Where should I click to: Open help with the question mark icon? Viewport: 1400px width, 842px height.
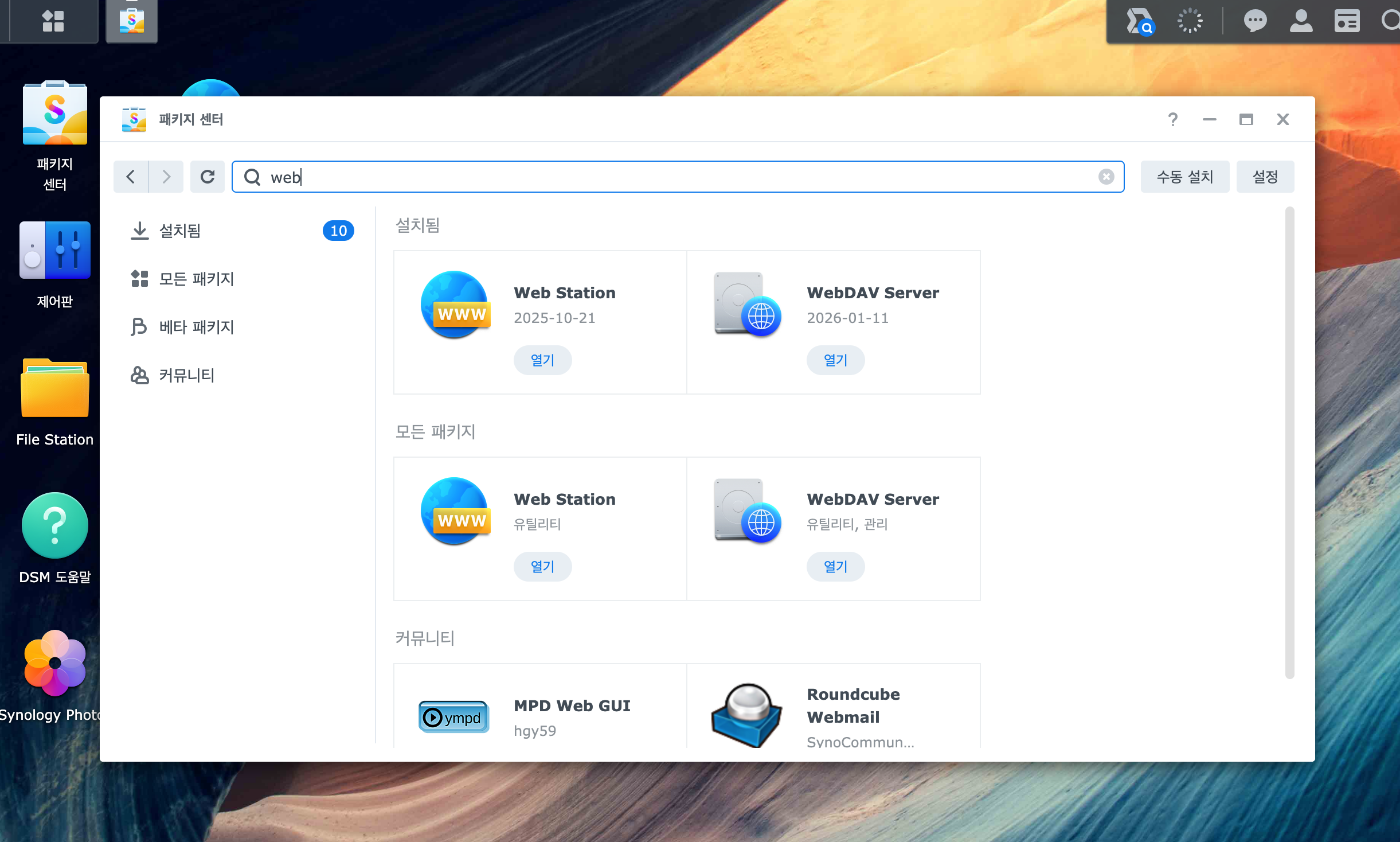click(x=1173, y=119)
